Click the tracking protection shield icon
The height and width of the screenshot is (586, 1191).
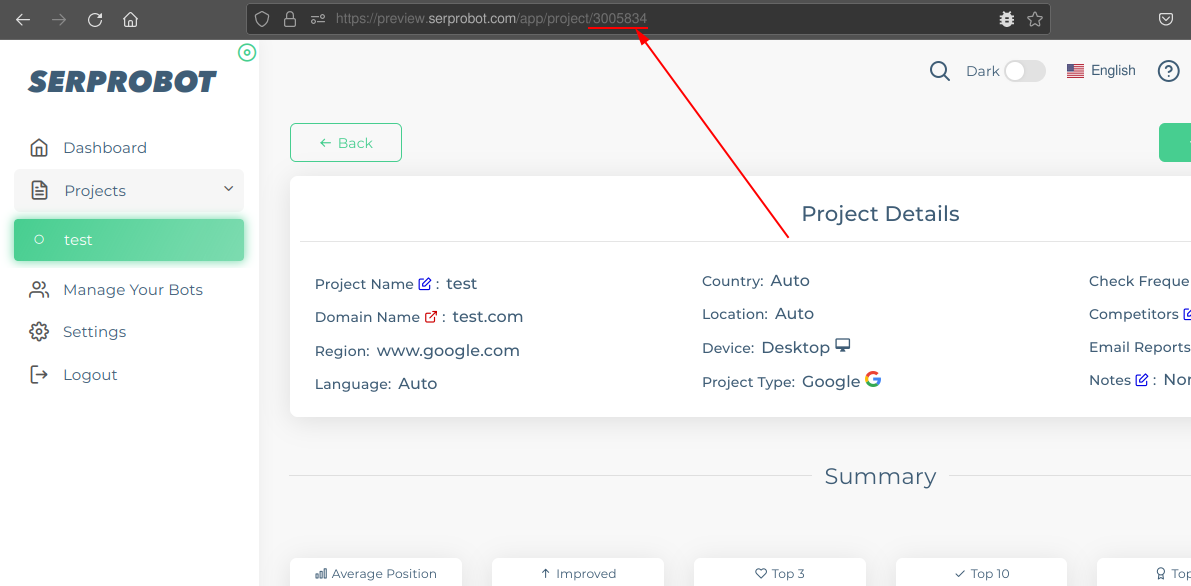pyautogui.click(x=262, y=20)
